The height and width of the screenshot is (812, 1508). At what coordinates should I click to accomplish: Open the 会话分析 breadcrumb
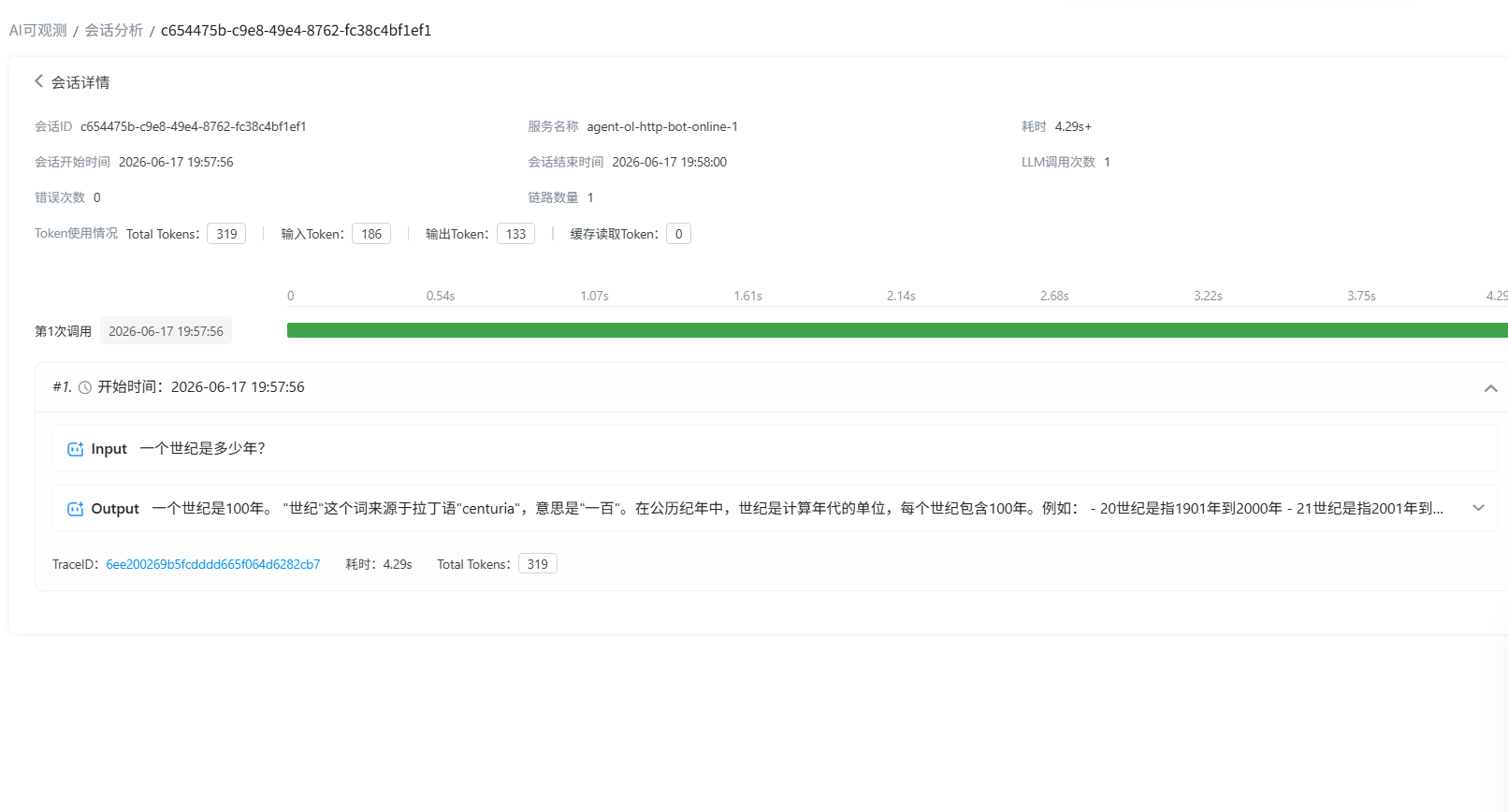(114, 30)
